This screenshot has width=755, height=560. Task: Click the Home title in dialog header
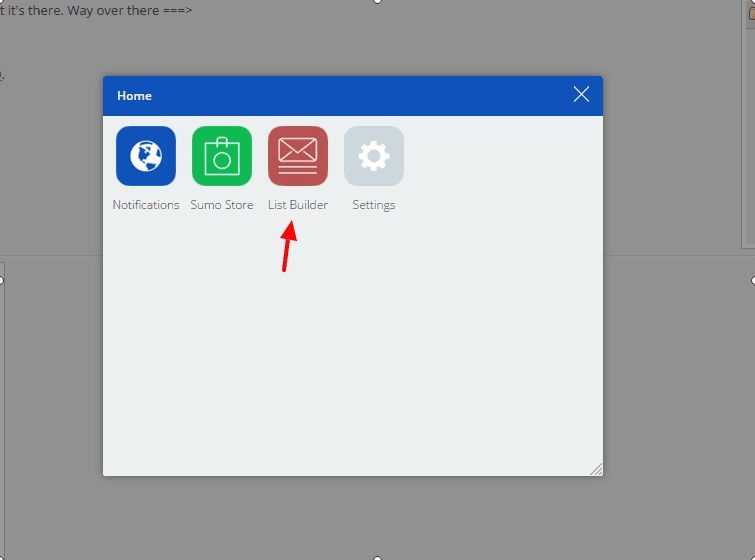pos(134,96)
